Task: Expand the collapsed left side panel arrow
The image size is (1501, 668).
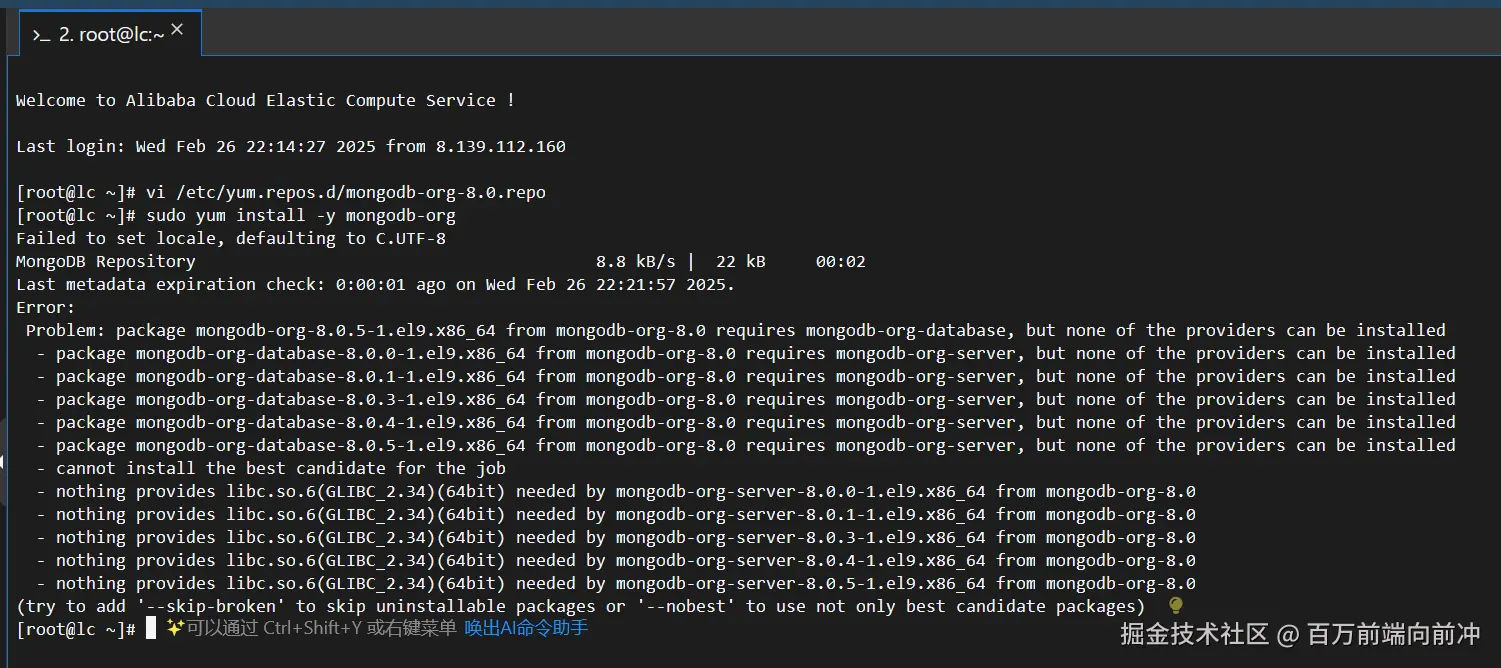Action: point(3,462)
